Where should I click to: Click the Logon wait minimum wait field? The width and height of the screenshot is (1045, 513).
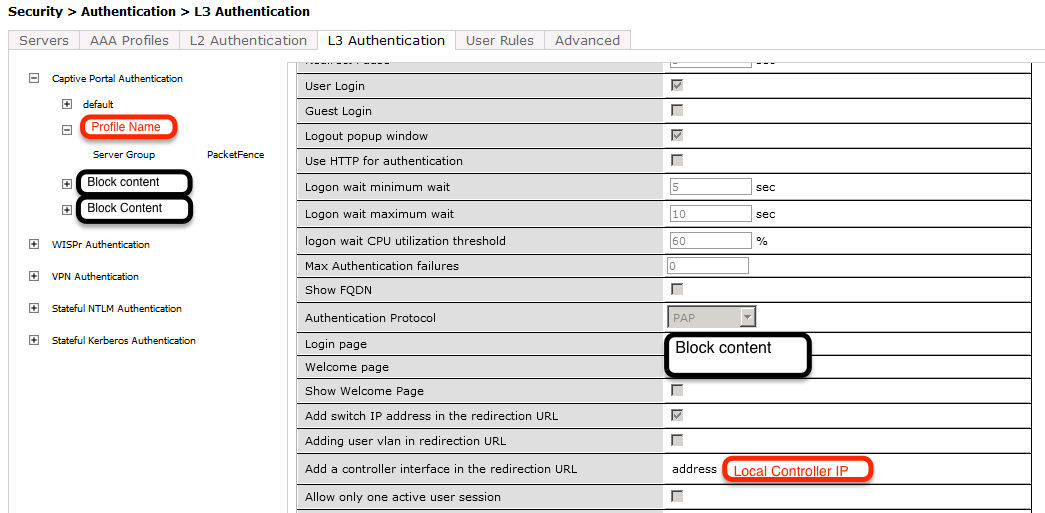(710, 186)
